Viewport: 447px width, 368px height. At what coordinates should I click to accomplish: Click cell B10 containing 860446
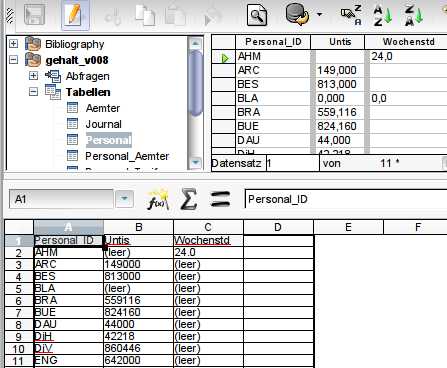[139, 349]
